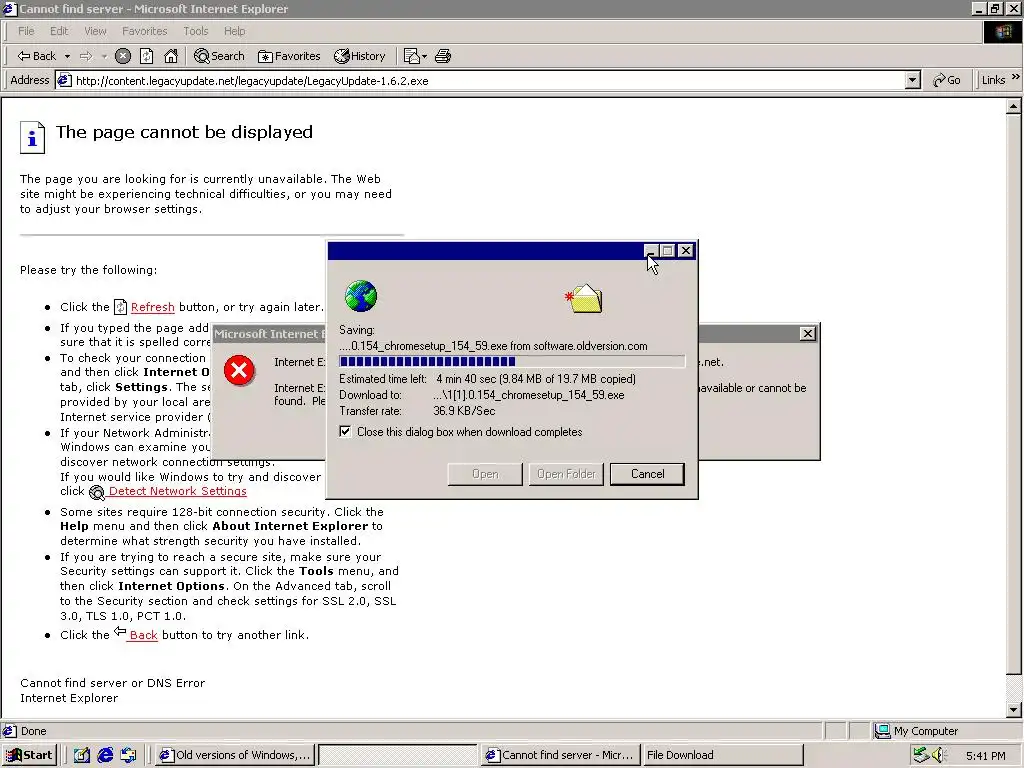This screenshot has width=1024, height=768.
Task: Click the Done status bar text
Action: [33, 731]
